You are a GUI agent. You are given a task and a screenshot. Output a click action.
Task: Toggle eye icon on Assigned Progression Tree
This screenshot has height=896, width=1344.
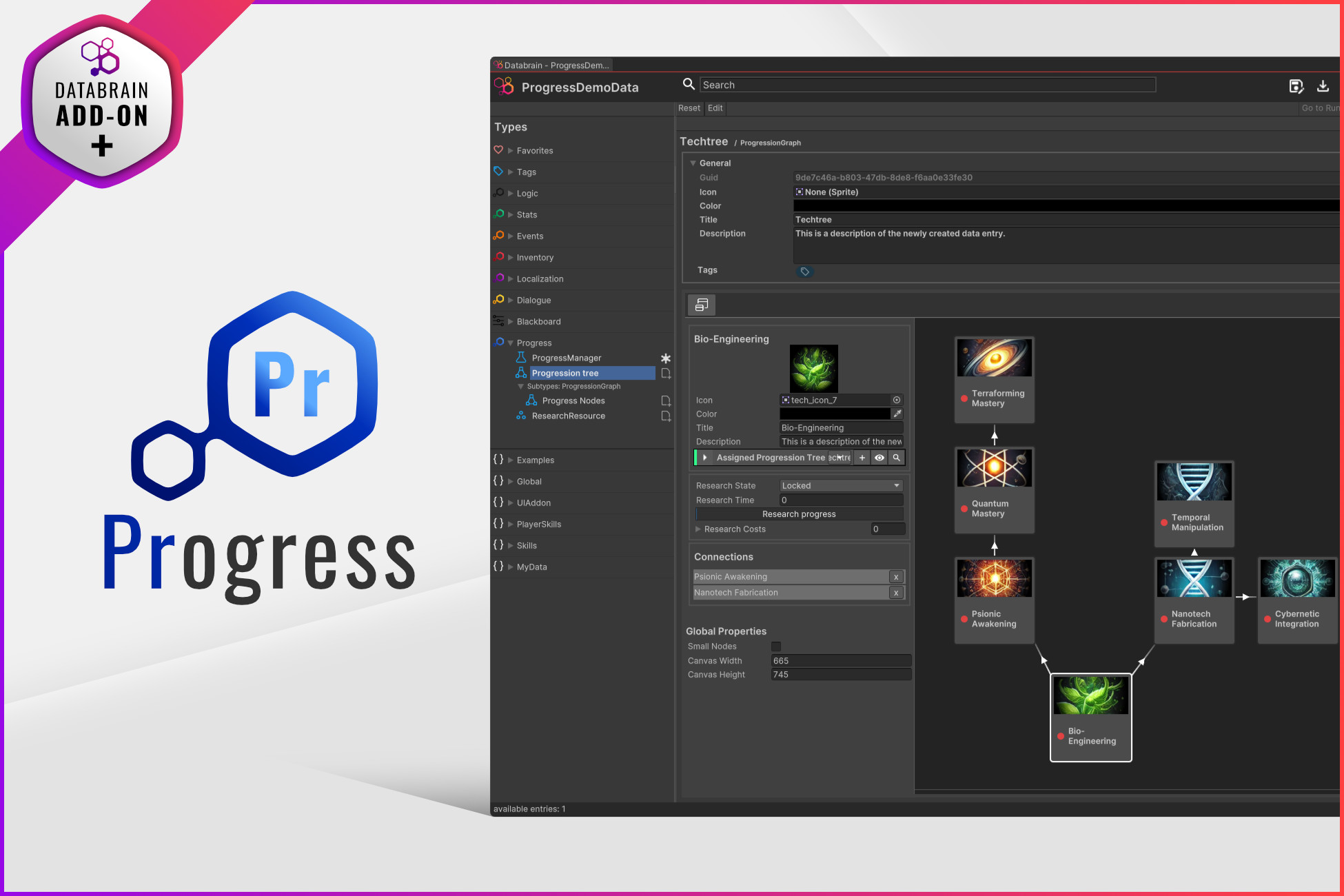coord(879,458)
